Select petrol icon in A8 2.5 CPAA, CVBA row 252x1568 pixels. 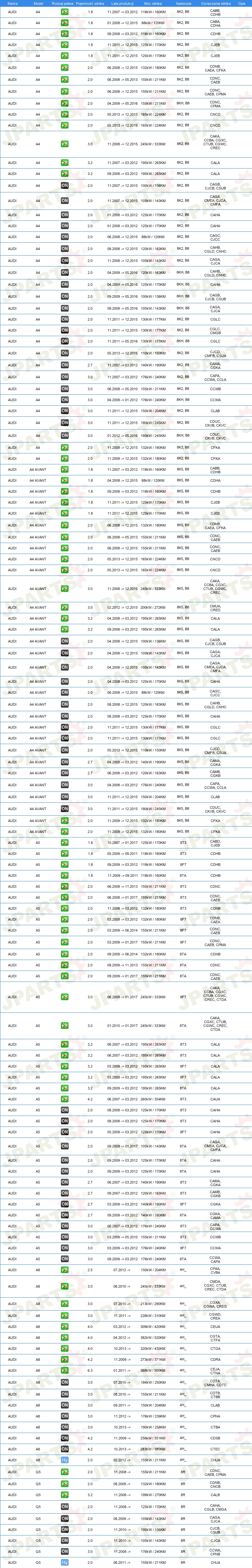(x=64, y=1270)
